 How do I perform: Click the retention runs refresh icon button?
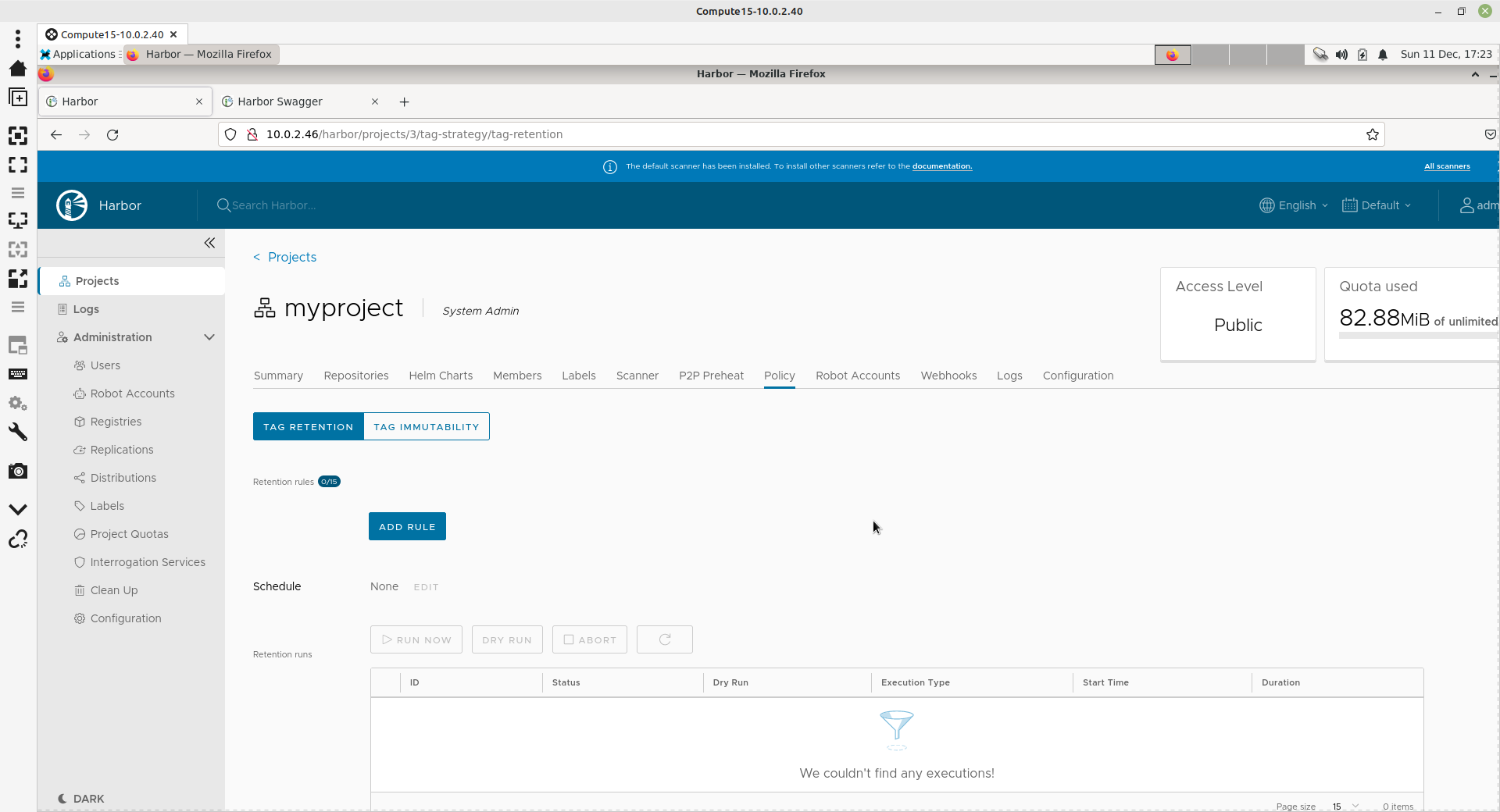[664, 639]
